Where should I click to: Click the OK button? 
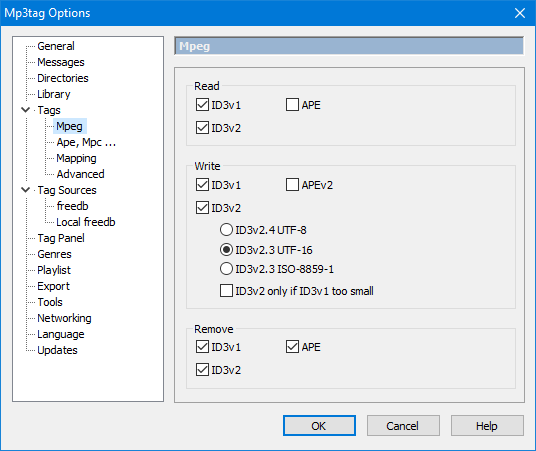coord(319,426)
